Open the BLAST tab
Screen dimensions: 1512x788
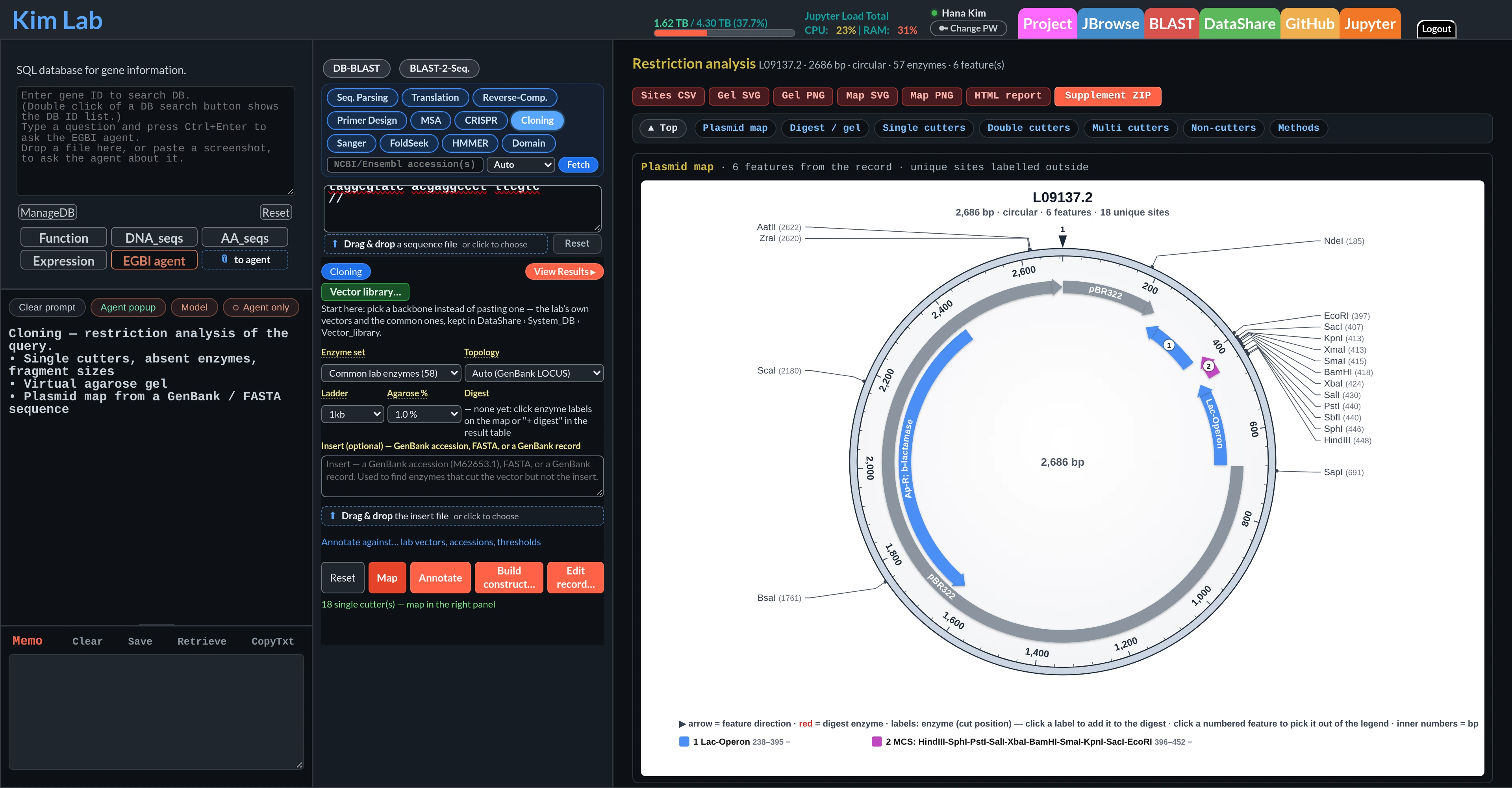click(x=1171, y=24)
